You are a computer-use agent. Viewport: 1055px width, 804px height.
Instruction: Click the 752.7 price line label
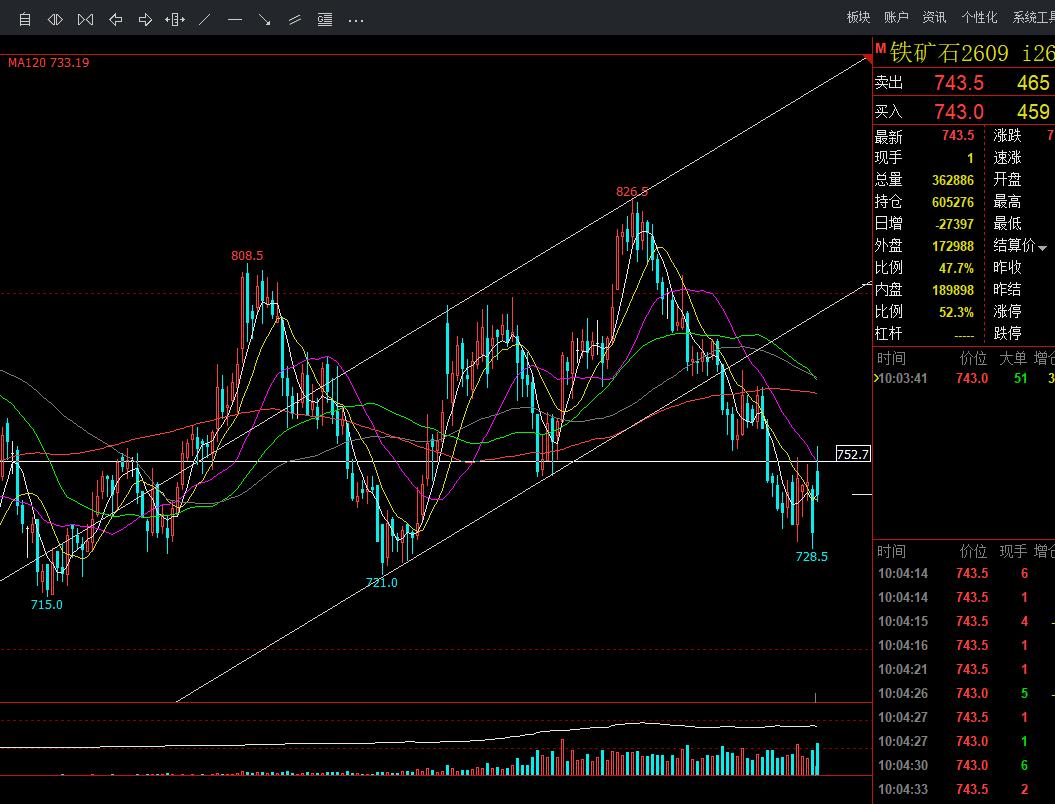click(852, 454)
